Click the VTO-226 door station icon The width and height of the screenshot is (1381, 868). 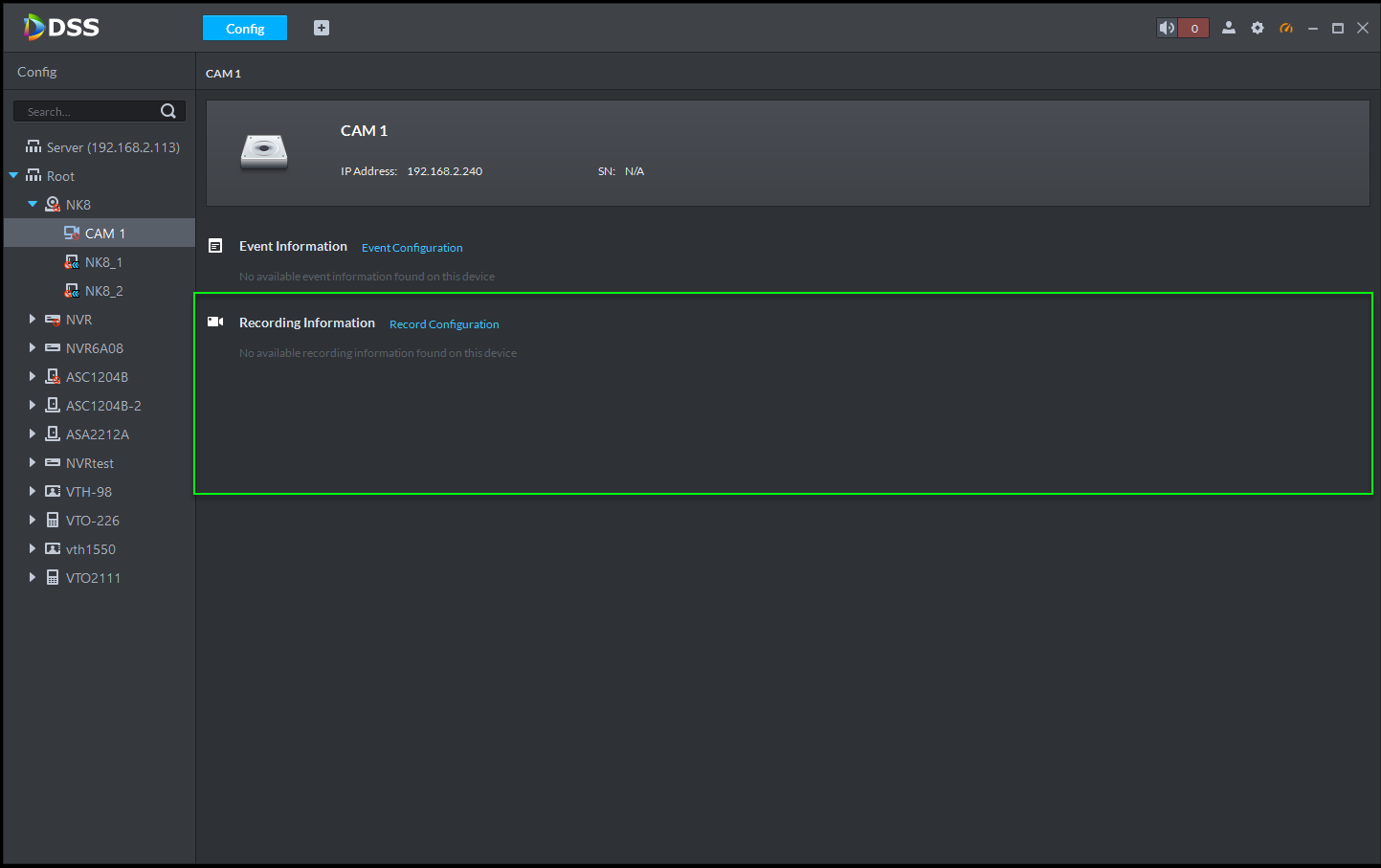coord(53,521)
